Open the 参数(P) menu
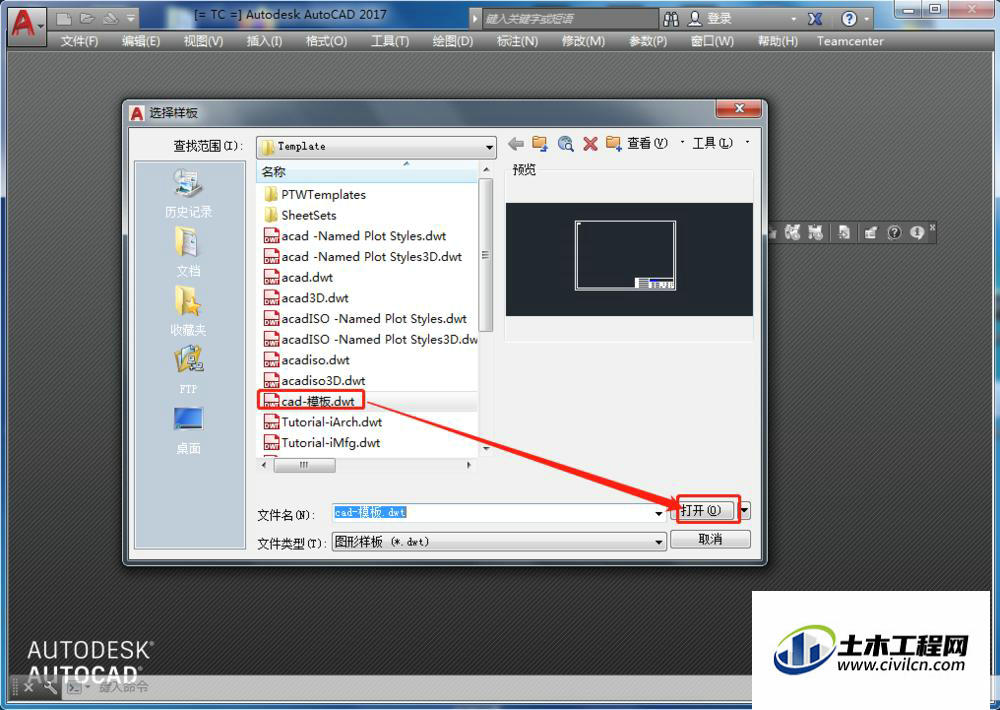This screenshot has height=710, width=1000. pyautogui.click(x=648, y=41)
